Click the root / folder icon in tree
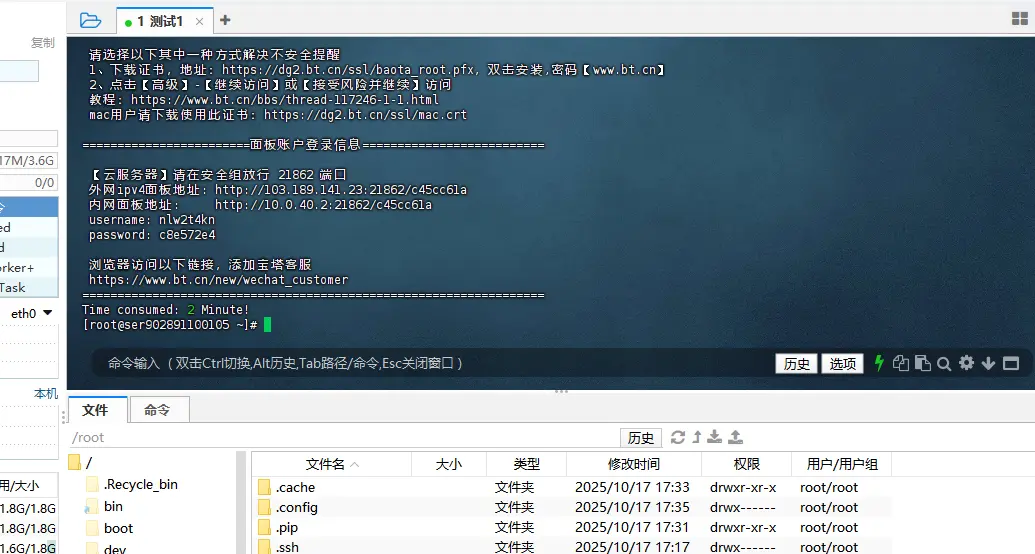 74,462
